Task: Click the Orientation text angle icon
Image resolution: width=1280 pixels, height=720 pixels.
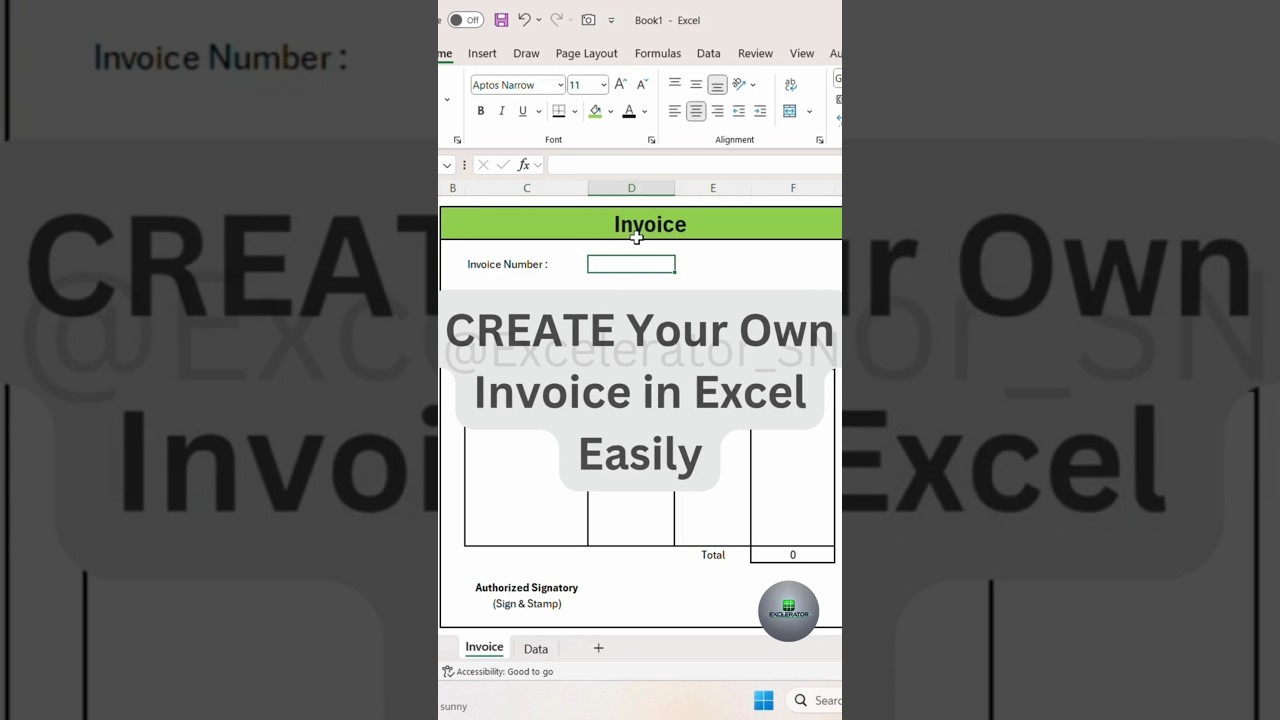Action: (x=739, y=84)
